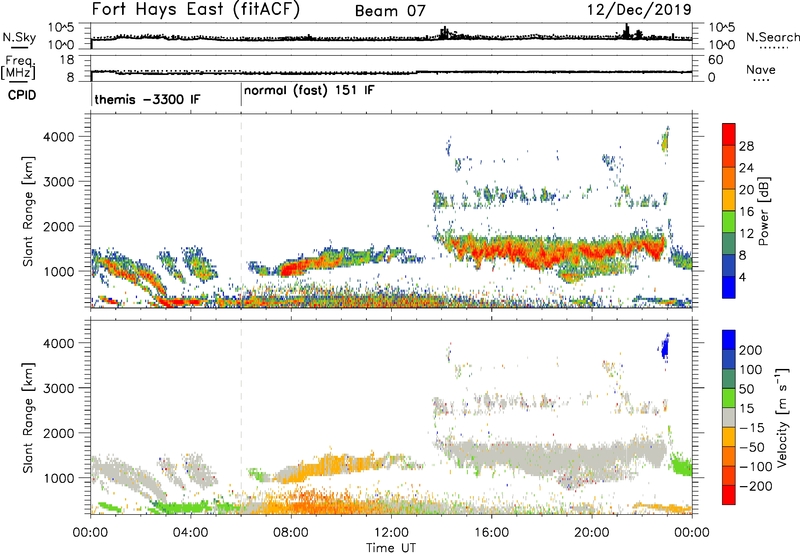The image size is (800, 554).
Task: Pick the light green 12–16 dB power segment
Action: [x=729, y=222]
